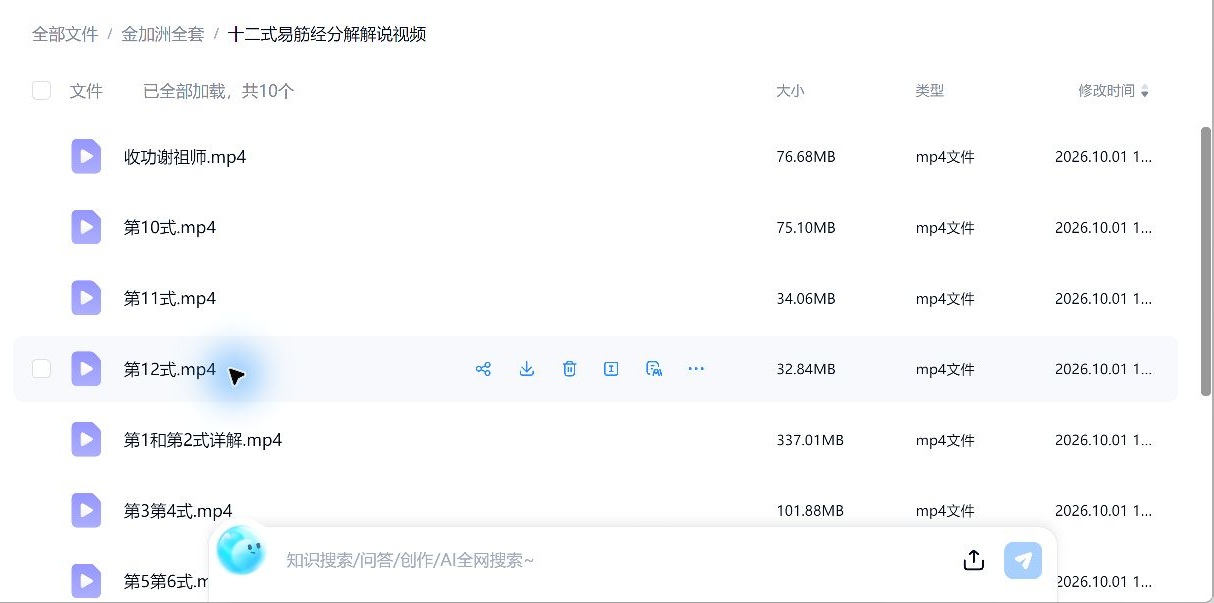Open 第10式.mp4 video file
This screenshot has height=603, width=1214.
(170, 227)
